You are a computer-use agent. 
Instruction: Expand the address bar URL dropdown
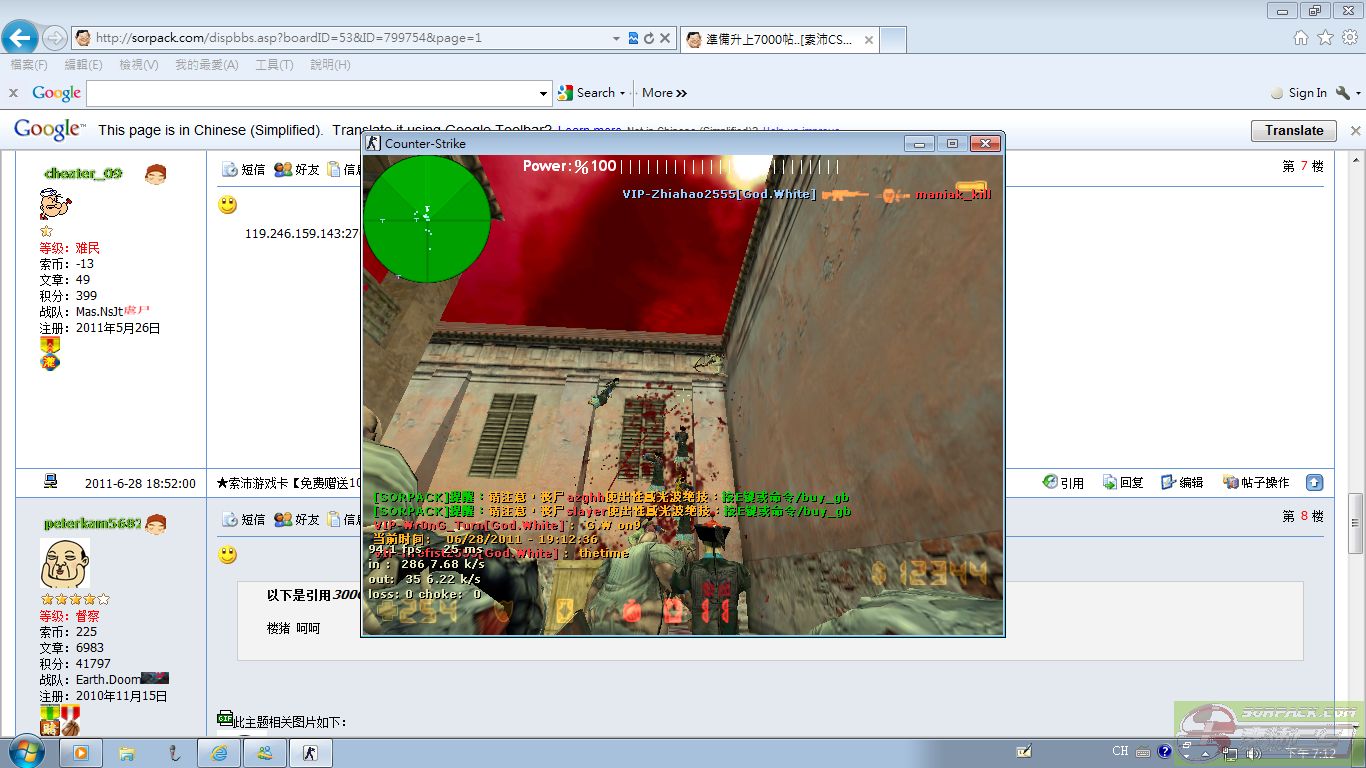point(616,39)
